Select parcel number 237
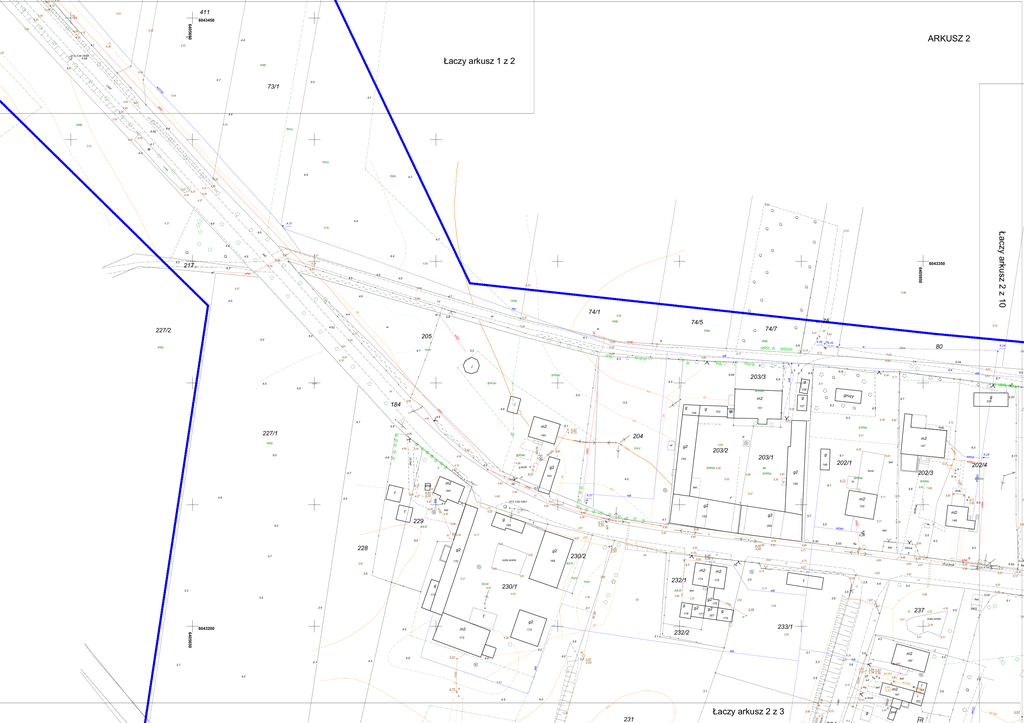Screen dimensions: 1024x723 click(x=919, y=610)
